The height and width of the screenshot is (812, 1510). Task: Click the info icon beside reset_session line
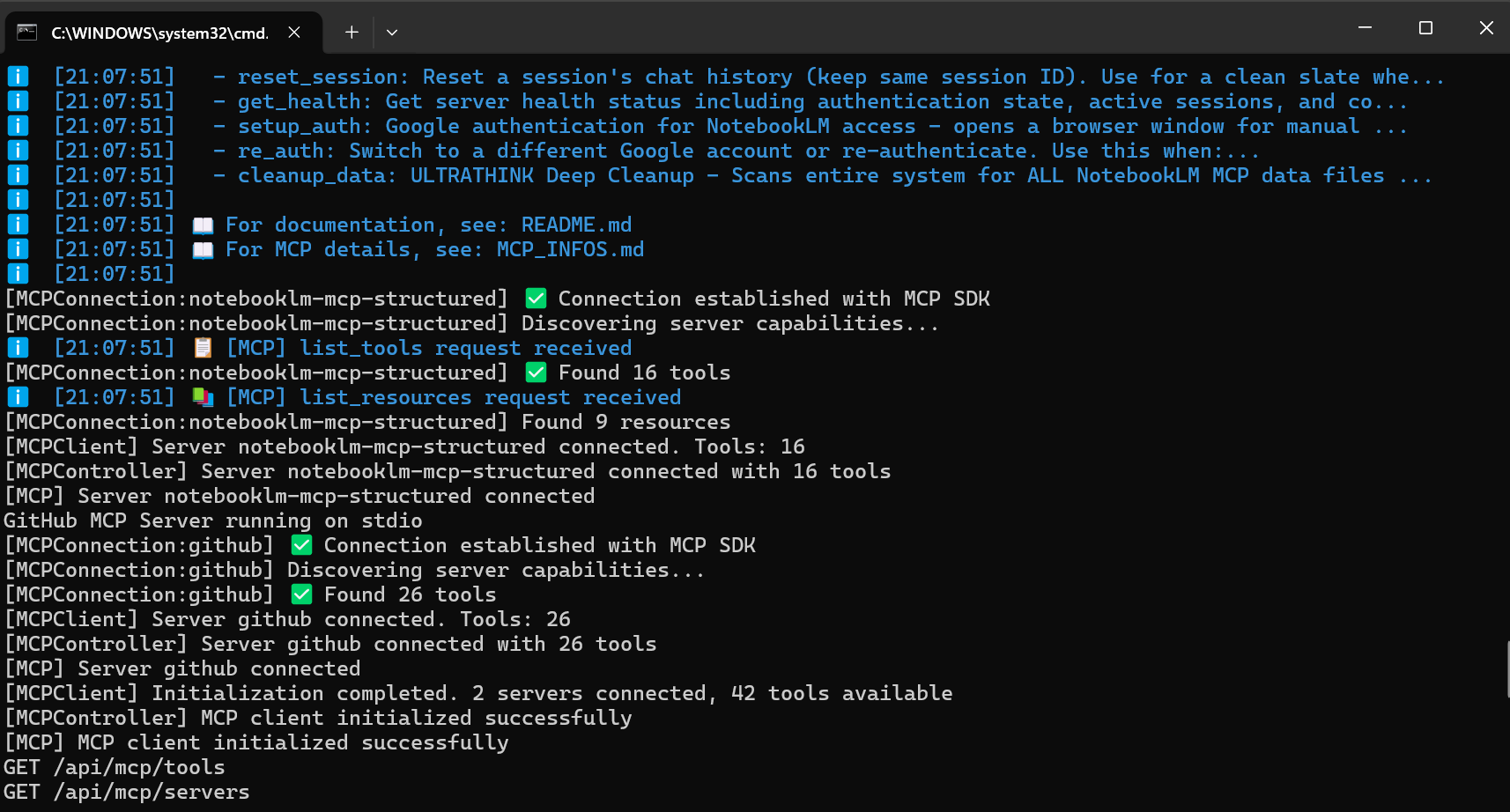coord(18,77)
